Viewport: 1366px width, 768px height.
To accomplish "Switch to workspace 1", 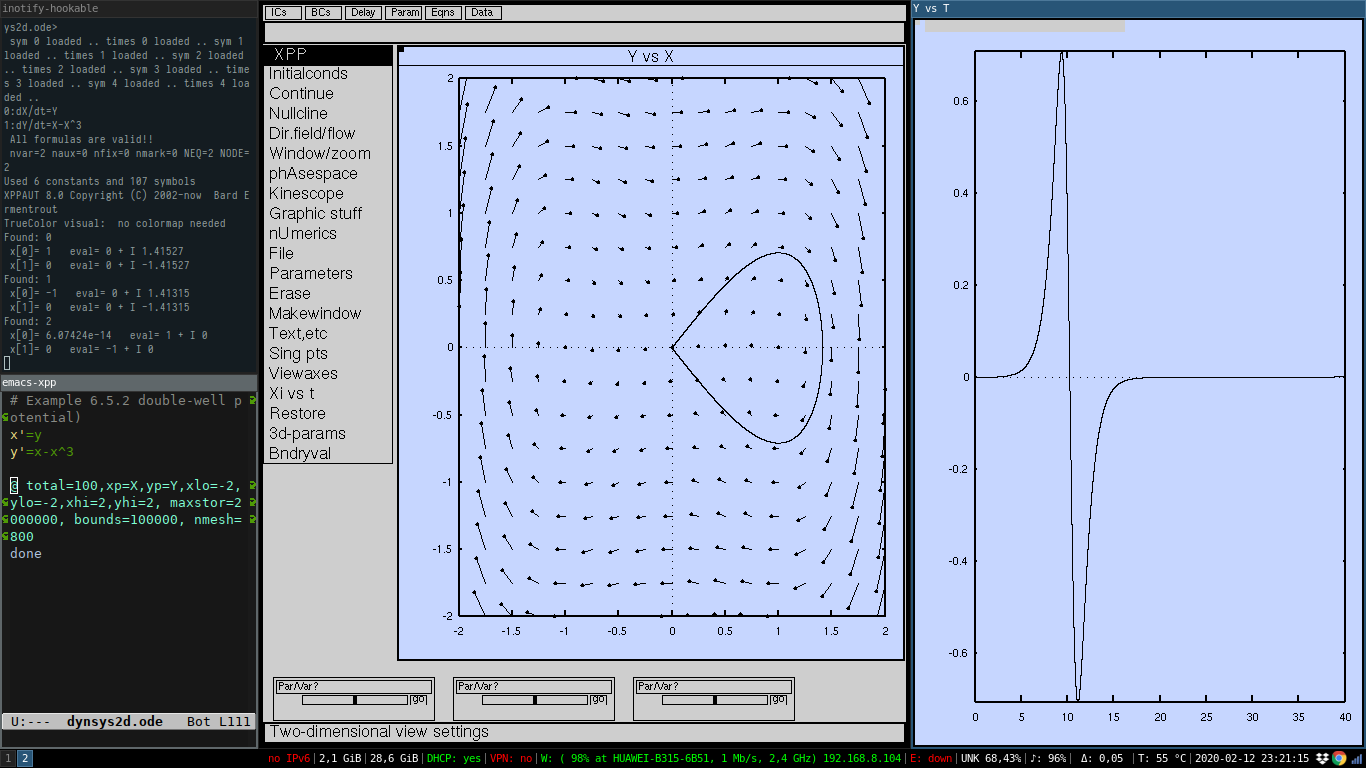I will [8, 759].
